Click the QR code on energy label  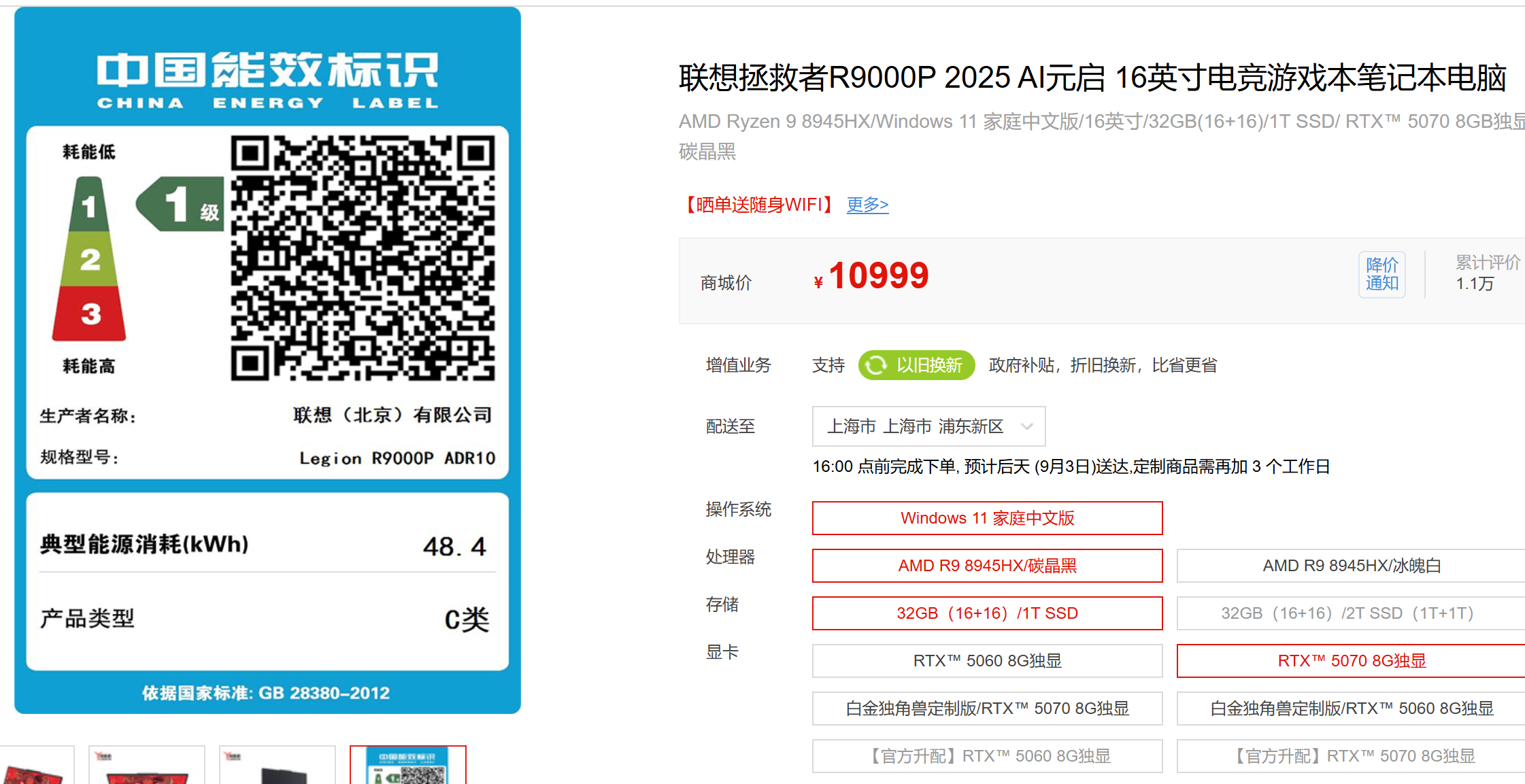pos(363,258)
